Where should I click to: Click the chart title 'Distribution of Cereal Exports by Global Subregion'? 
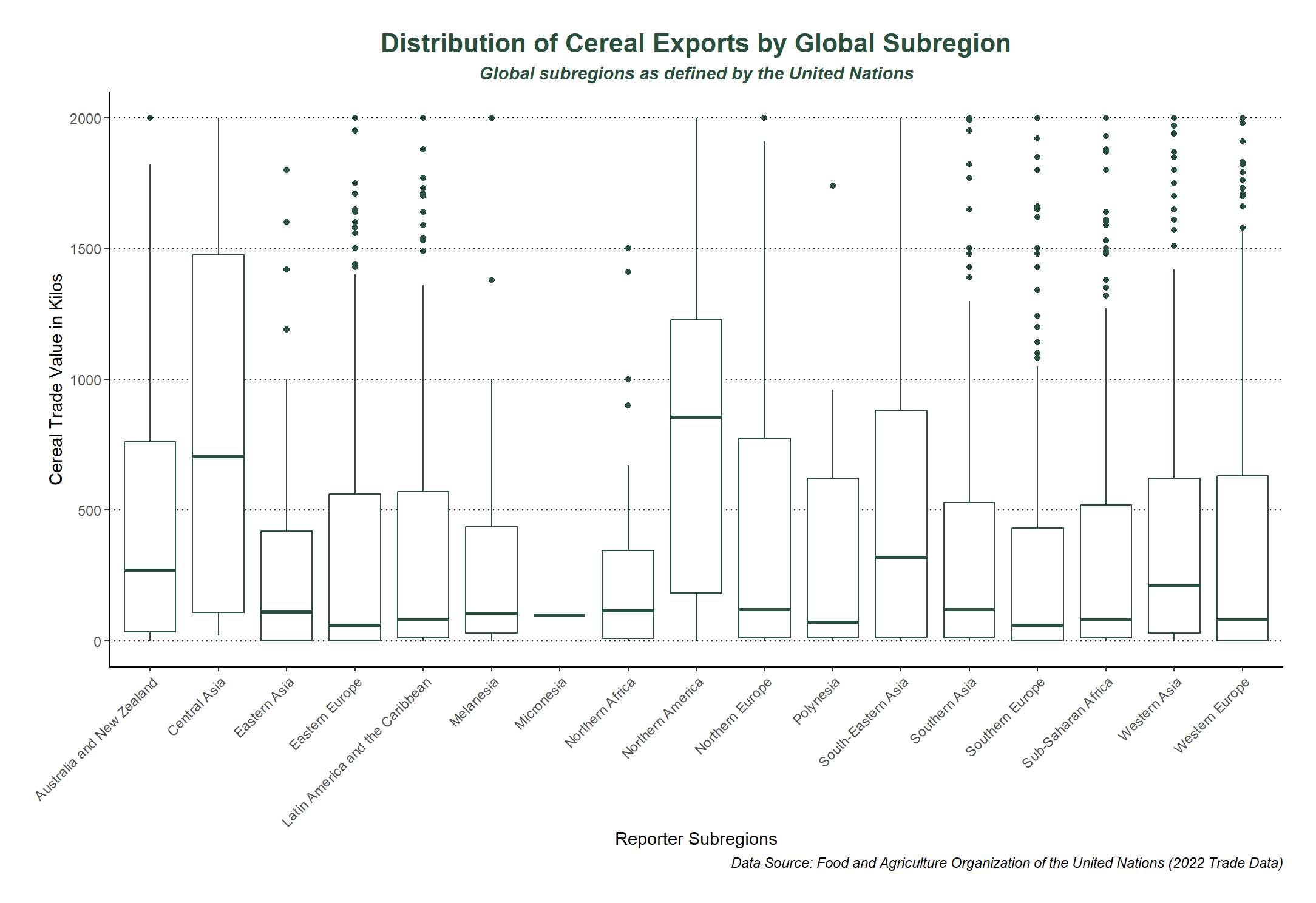point(696,44)
